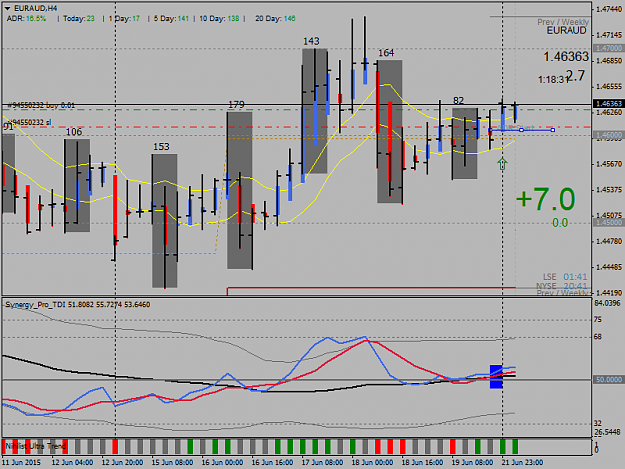Click the 5 Day: 141 range value
Screen dimensions: 625x469
tap(171, 19)
